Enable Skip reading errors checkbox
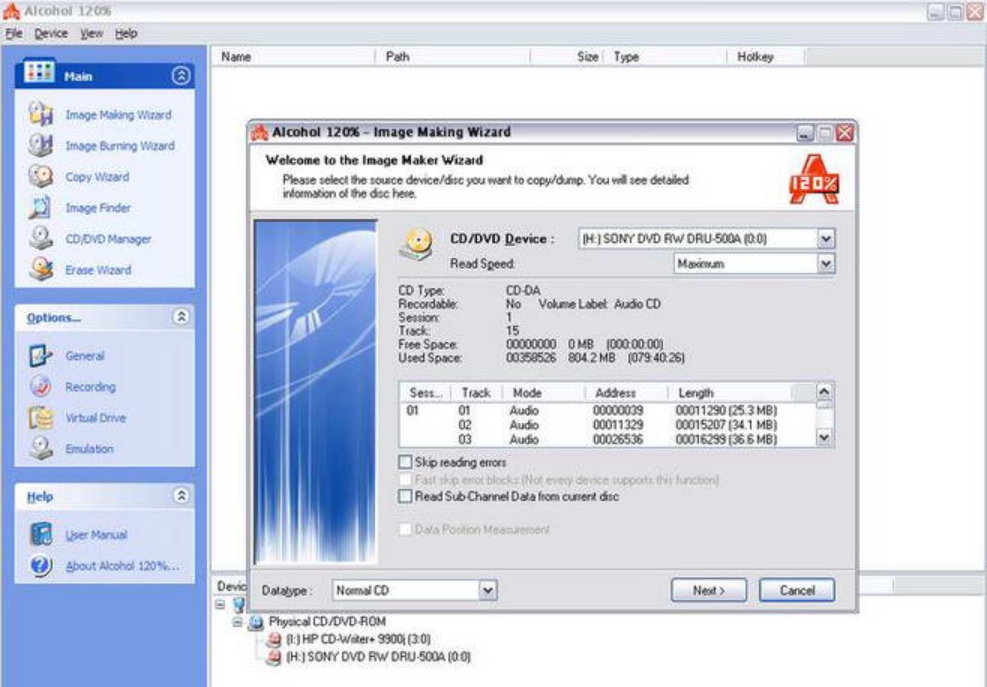This screenshot has height=687, width=987. [x=405, y=462]
